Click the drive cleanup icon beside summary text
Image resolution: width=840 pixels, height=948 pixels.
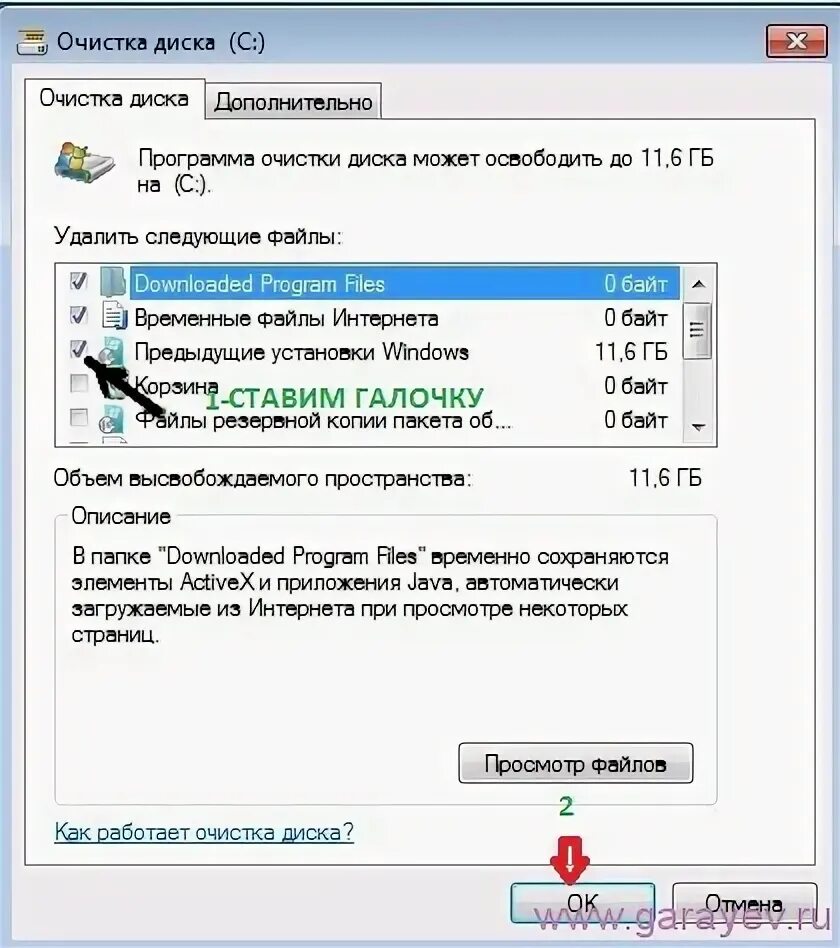point(84,162)
